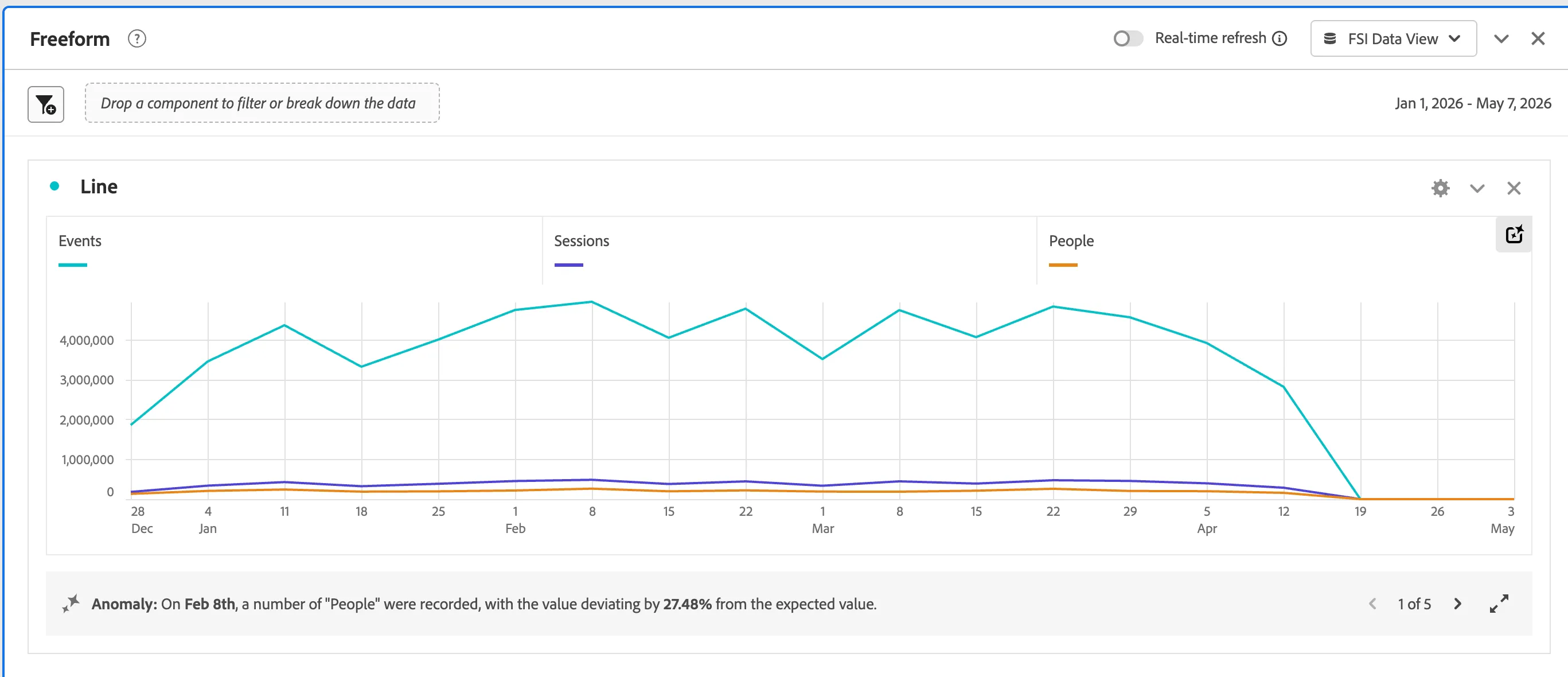Click the anomaly sparkle icon

(71, 604)
